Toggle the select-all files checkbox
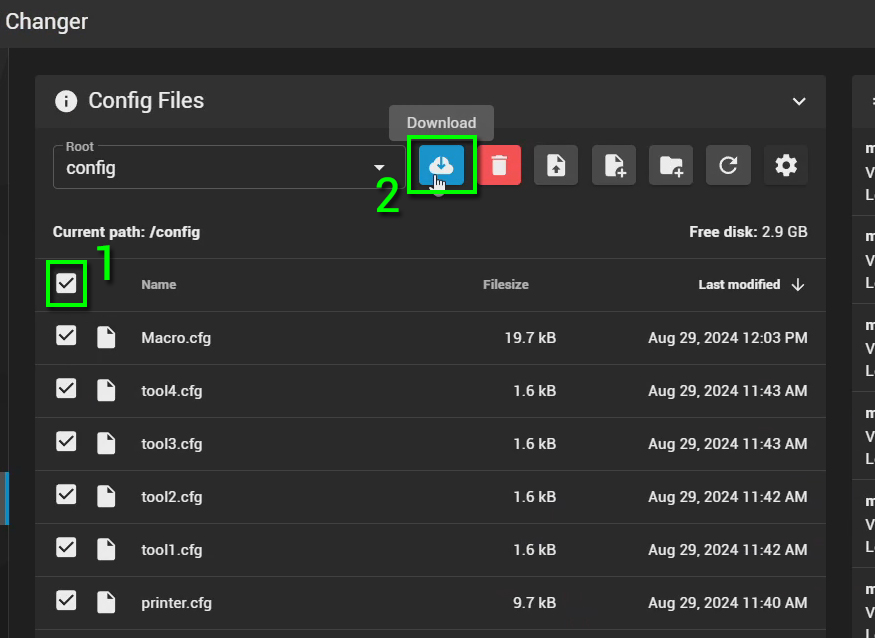The width and height of the screenshot is (875, 638). click(x=66, y=284)
